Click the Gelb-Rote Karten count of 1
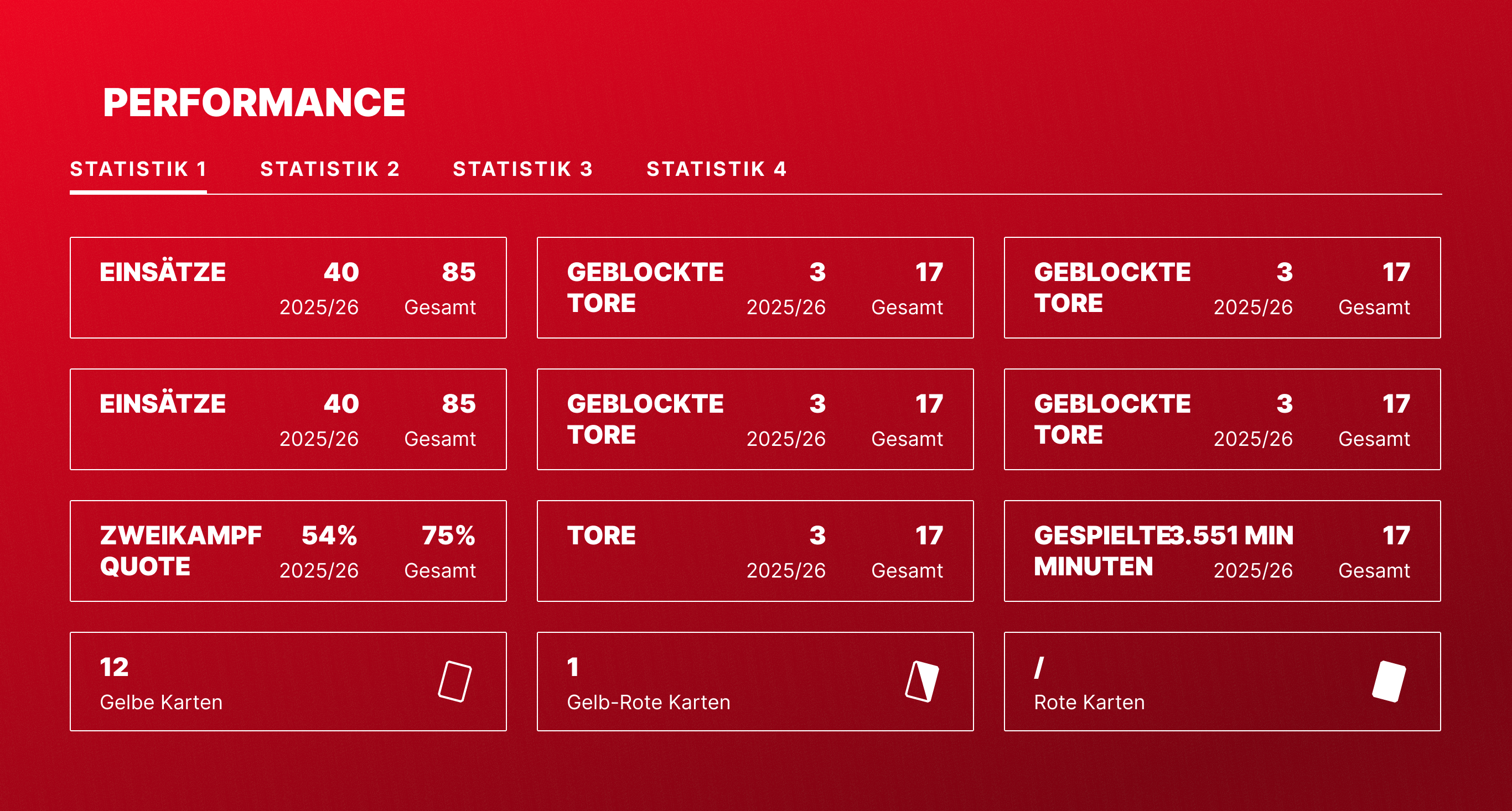Viewport: 1512px width, 811px height. pyautogui.click(x=573, y=667)
